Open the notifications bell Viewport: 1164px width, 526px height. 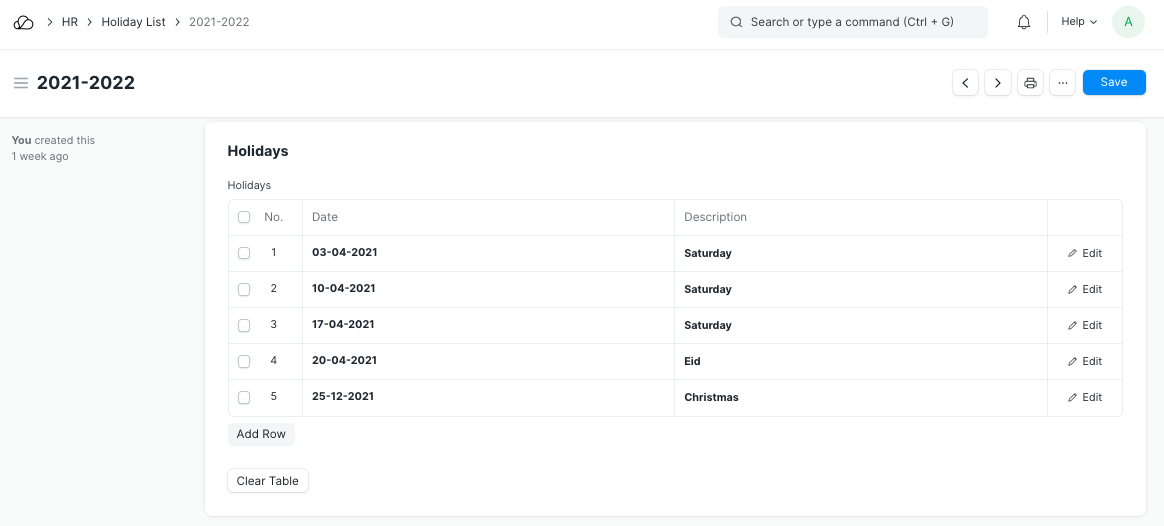(1023, 22)
